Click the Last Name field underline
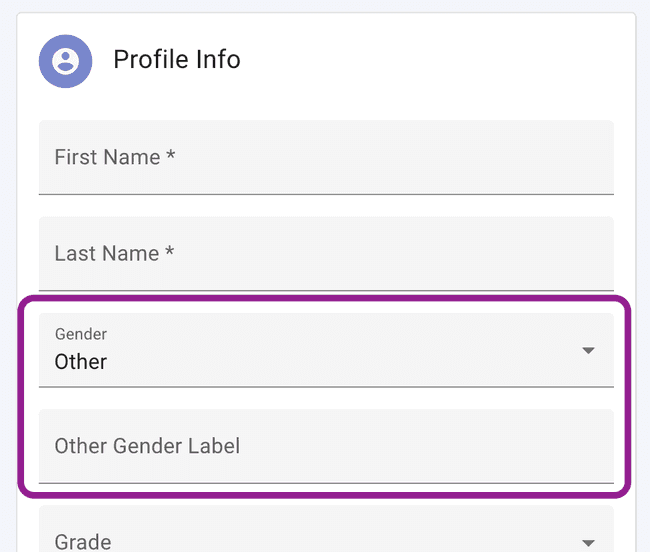Image resolution: width=650 pixels, height=552 pixels. [x=325, y=290]
